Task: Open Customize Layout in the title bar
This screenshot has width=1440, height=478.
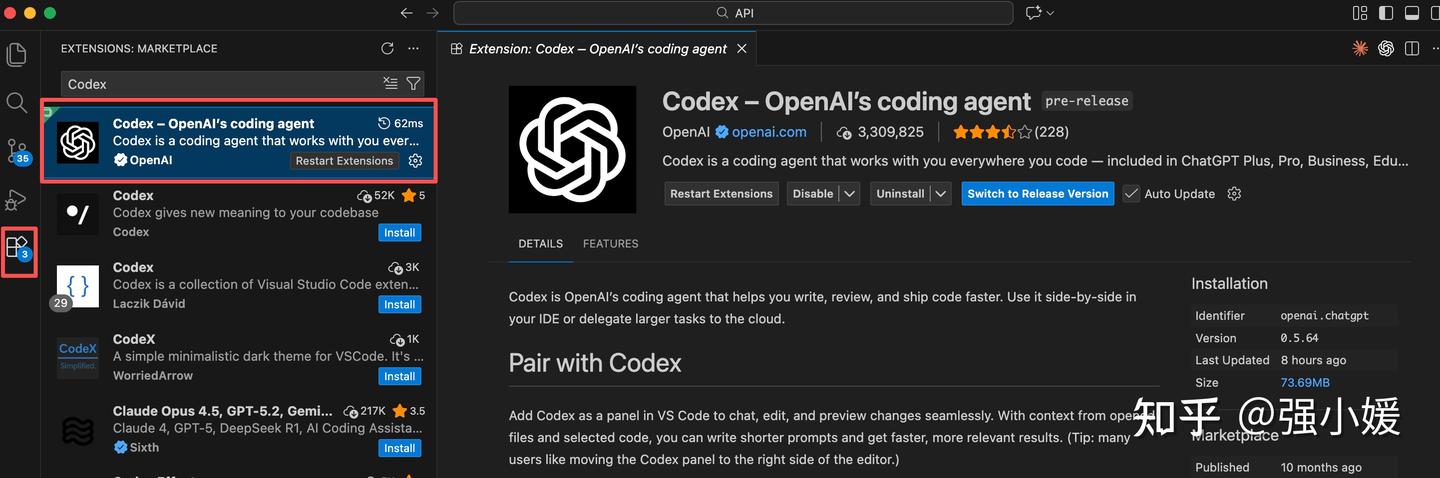Action: pyautogui.click(x=1360, y=13)
